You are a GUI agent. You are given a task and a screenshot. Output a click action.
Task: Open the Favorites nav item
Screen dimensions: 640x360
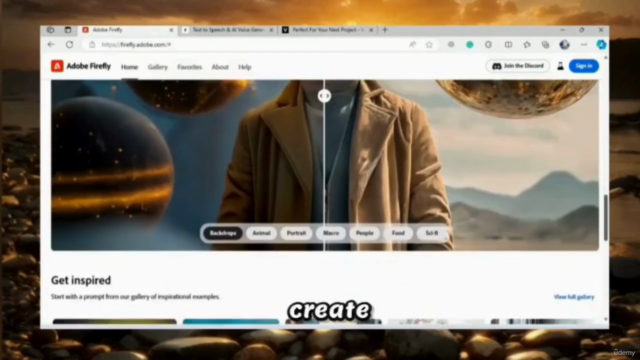189,67
